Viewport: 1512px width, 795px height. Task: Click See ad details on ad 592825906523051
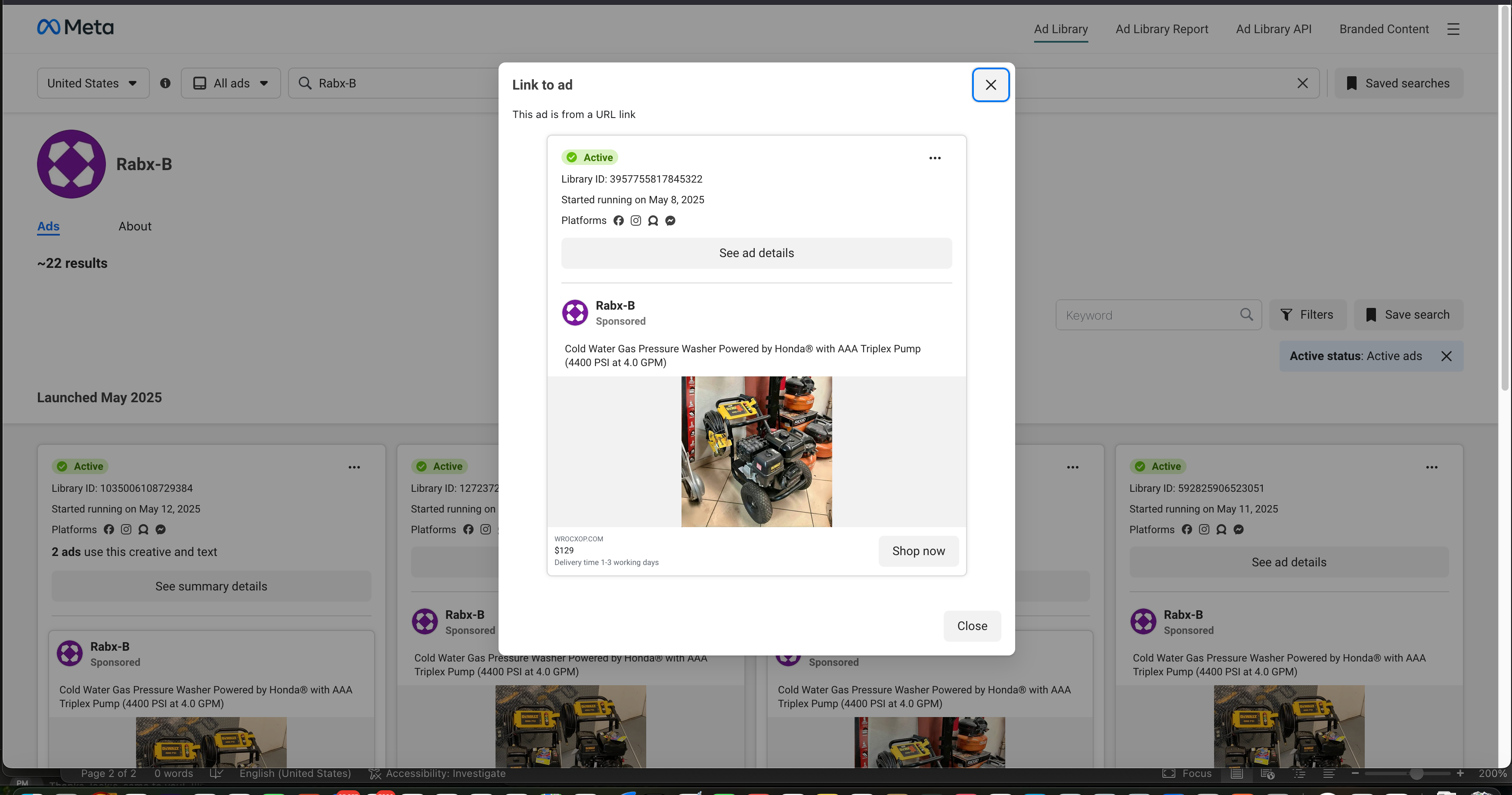[1289, 562]
